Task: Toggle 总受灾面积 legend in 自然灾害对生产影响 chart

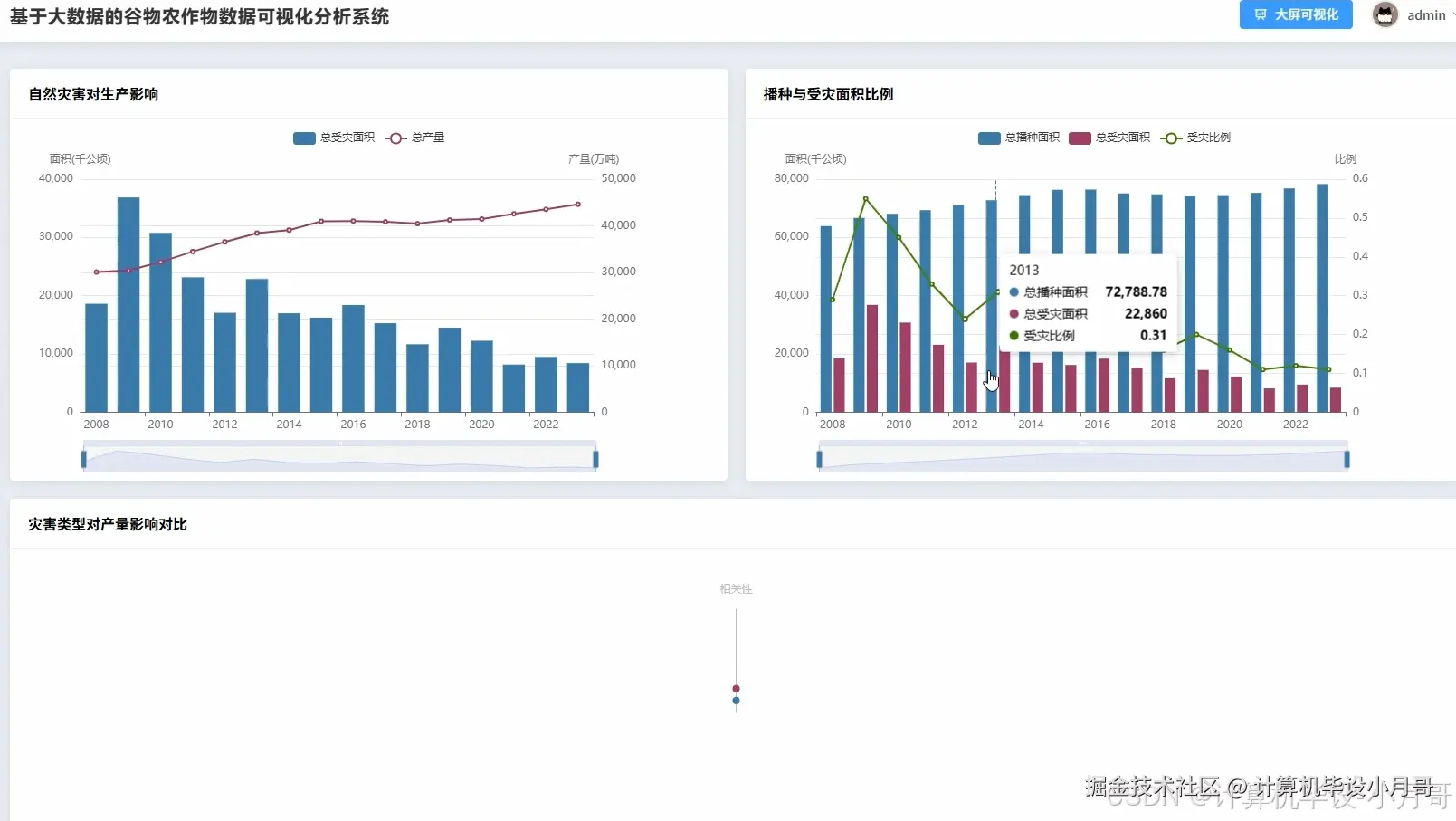Action: coord(334,138)
